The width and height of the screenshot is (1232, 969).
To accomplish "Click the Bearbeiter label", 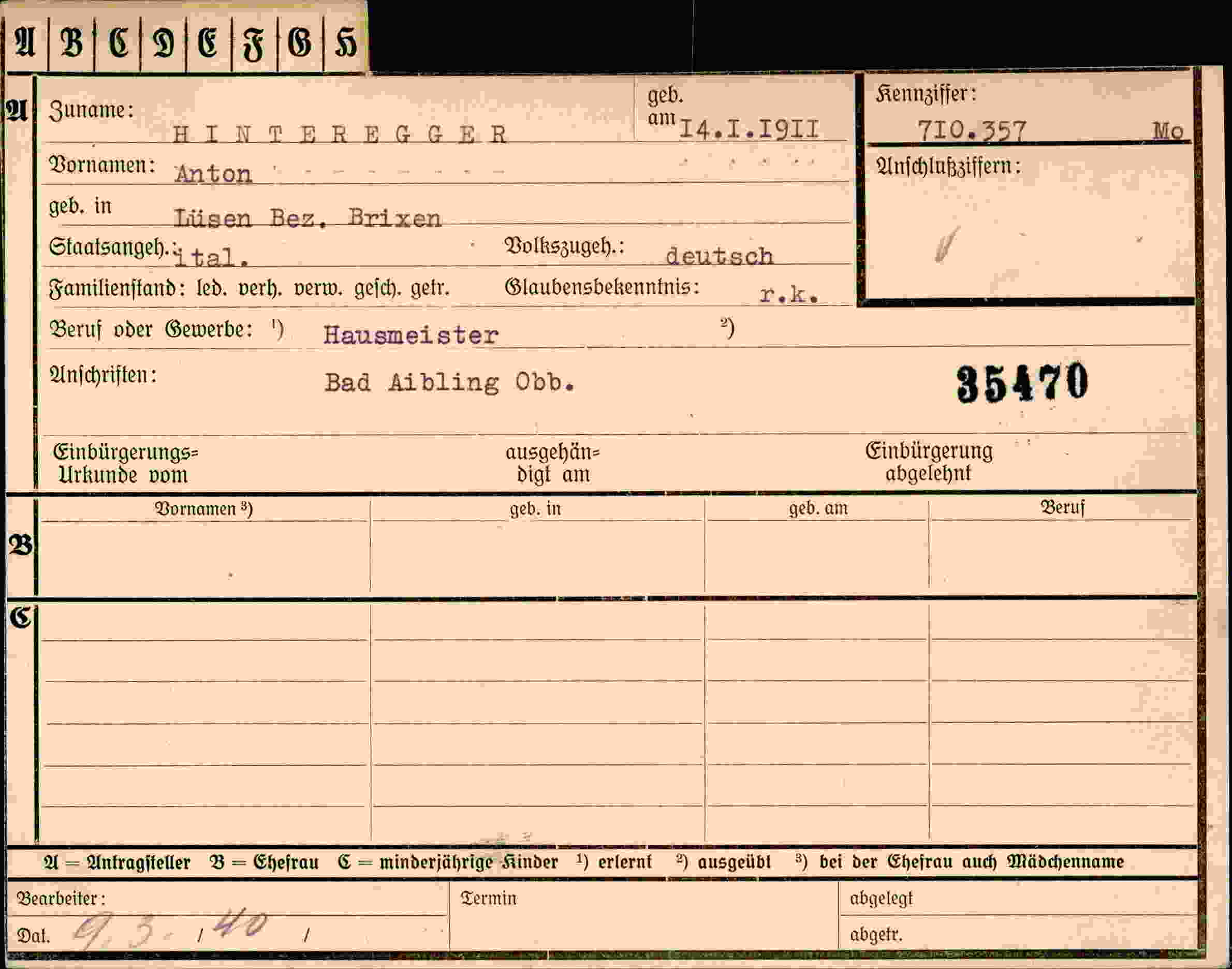I will (61, 899).
